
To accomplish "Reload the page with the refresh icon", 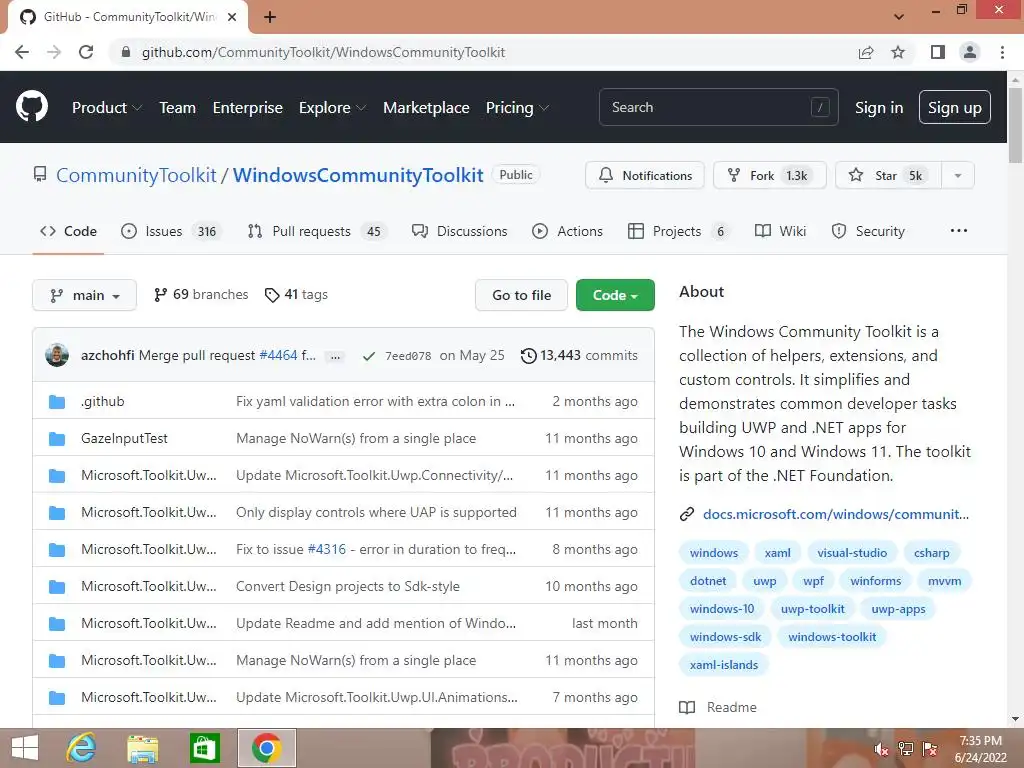I will 86,52.
